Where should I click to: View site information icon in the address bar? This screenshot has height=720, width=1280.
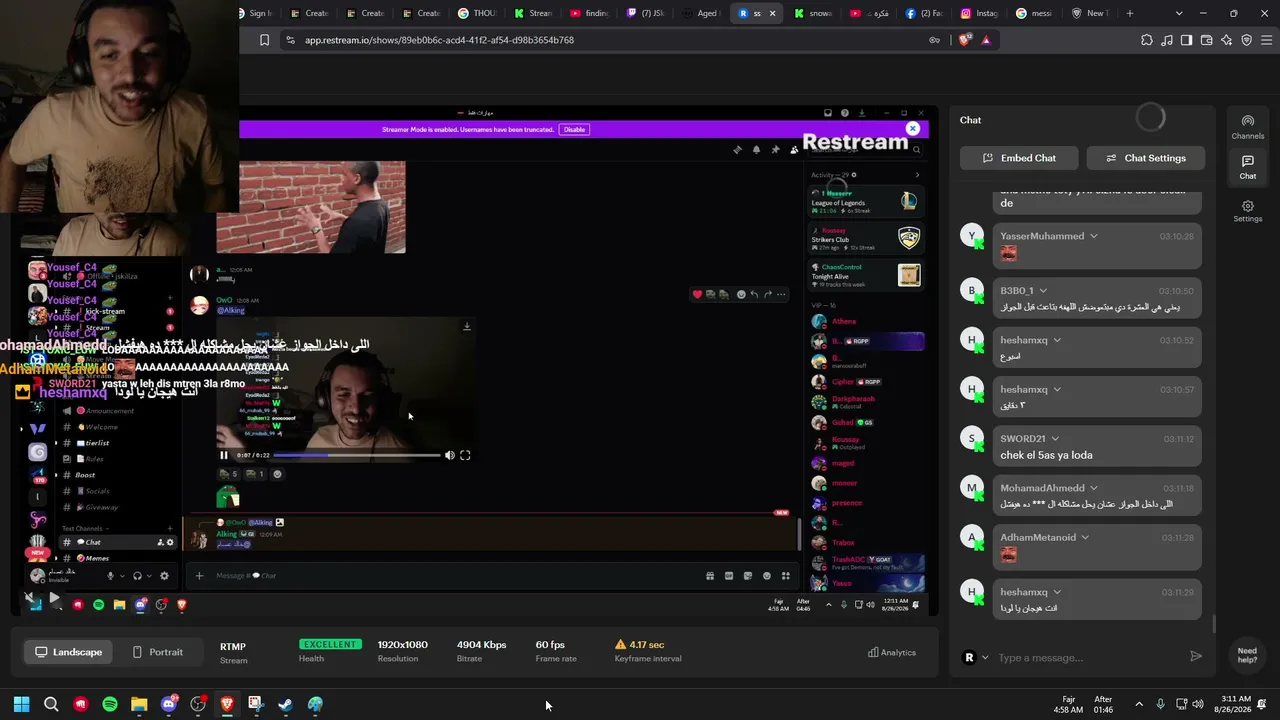pyautogui.click(x=290, y=40)
